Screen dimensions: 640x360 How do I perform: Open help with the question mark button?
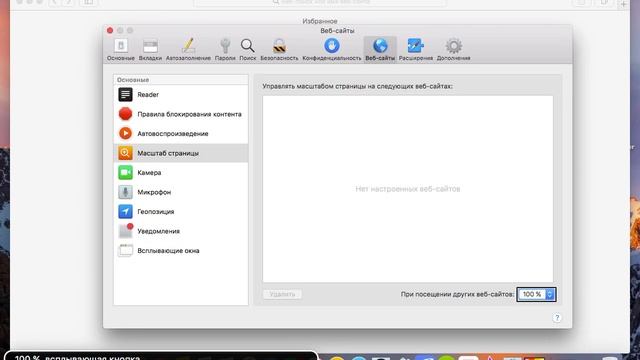coord(557,318)
